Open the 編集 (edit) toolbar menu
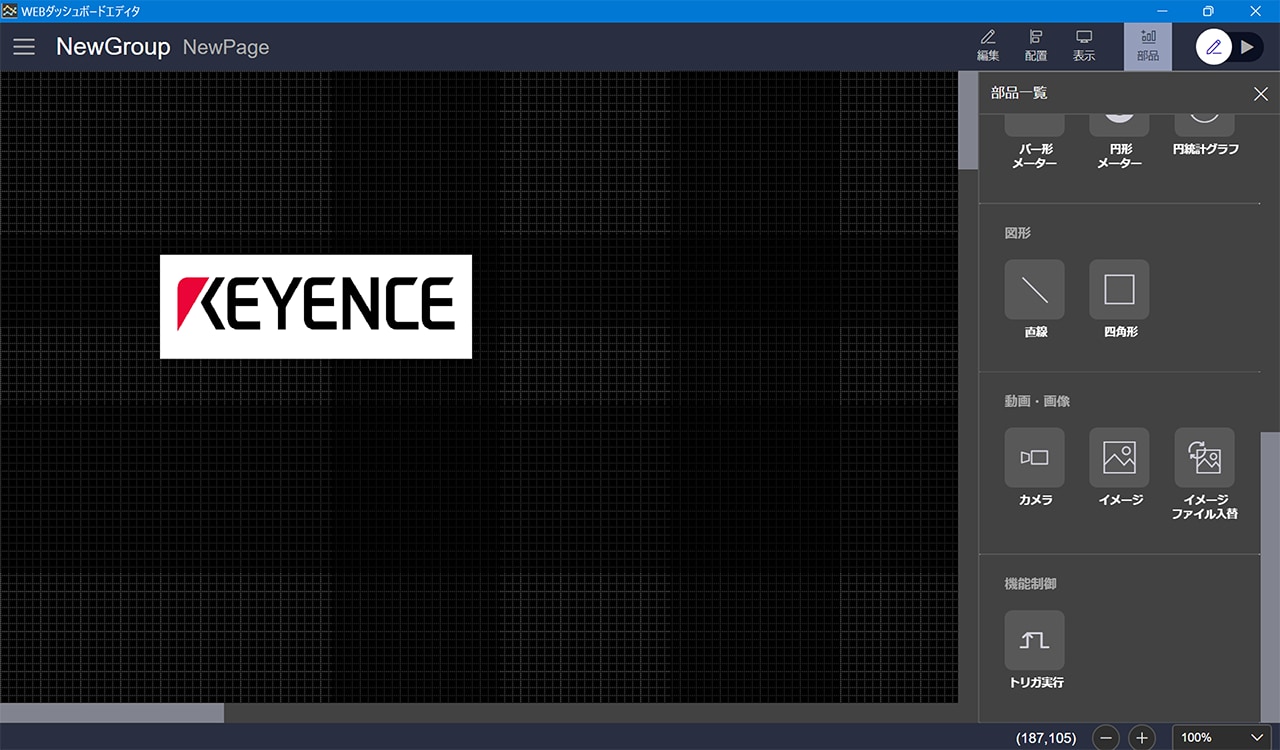Viewport: 1280px width, 750px height. (x=988, y=46)
